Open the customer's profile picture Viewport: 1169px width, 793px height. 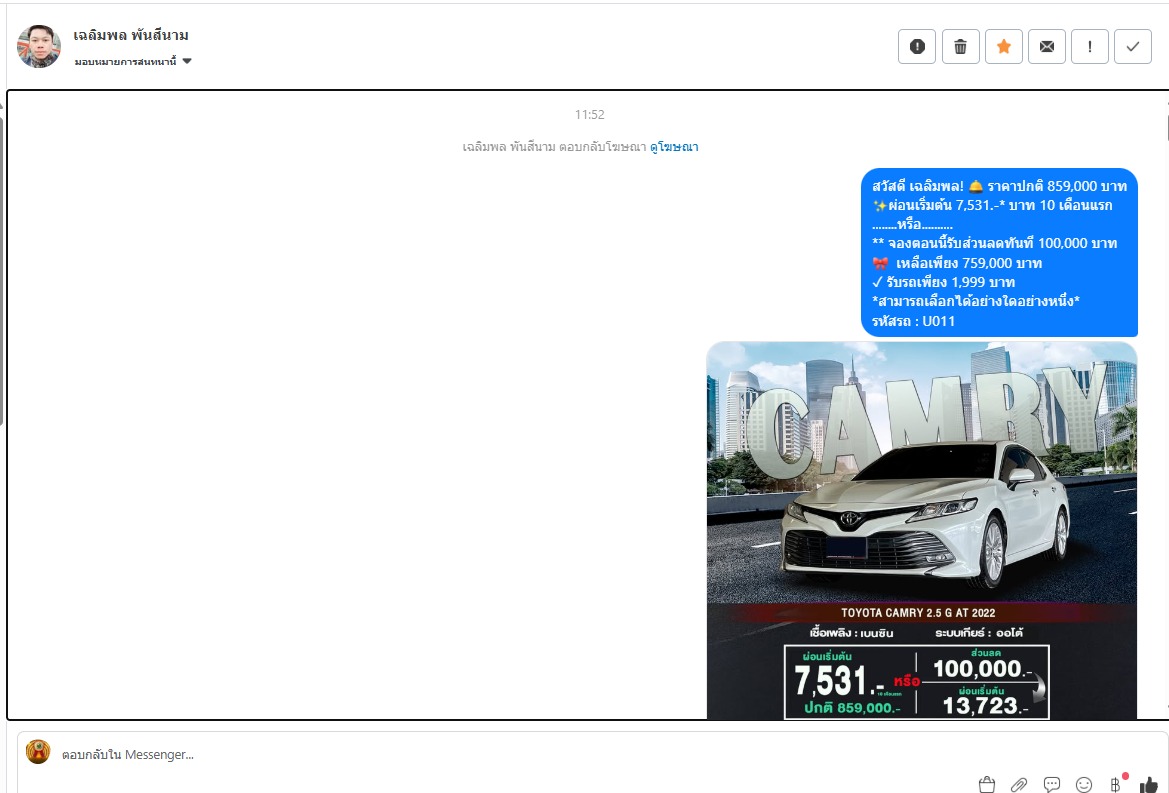coord(39,46)
